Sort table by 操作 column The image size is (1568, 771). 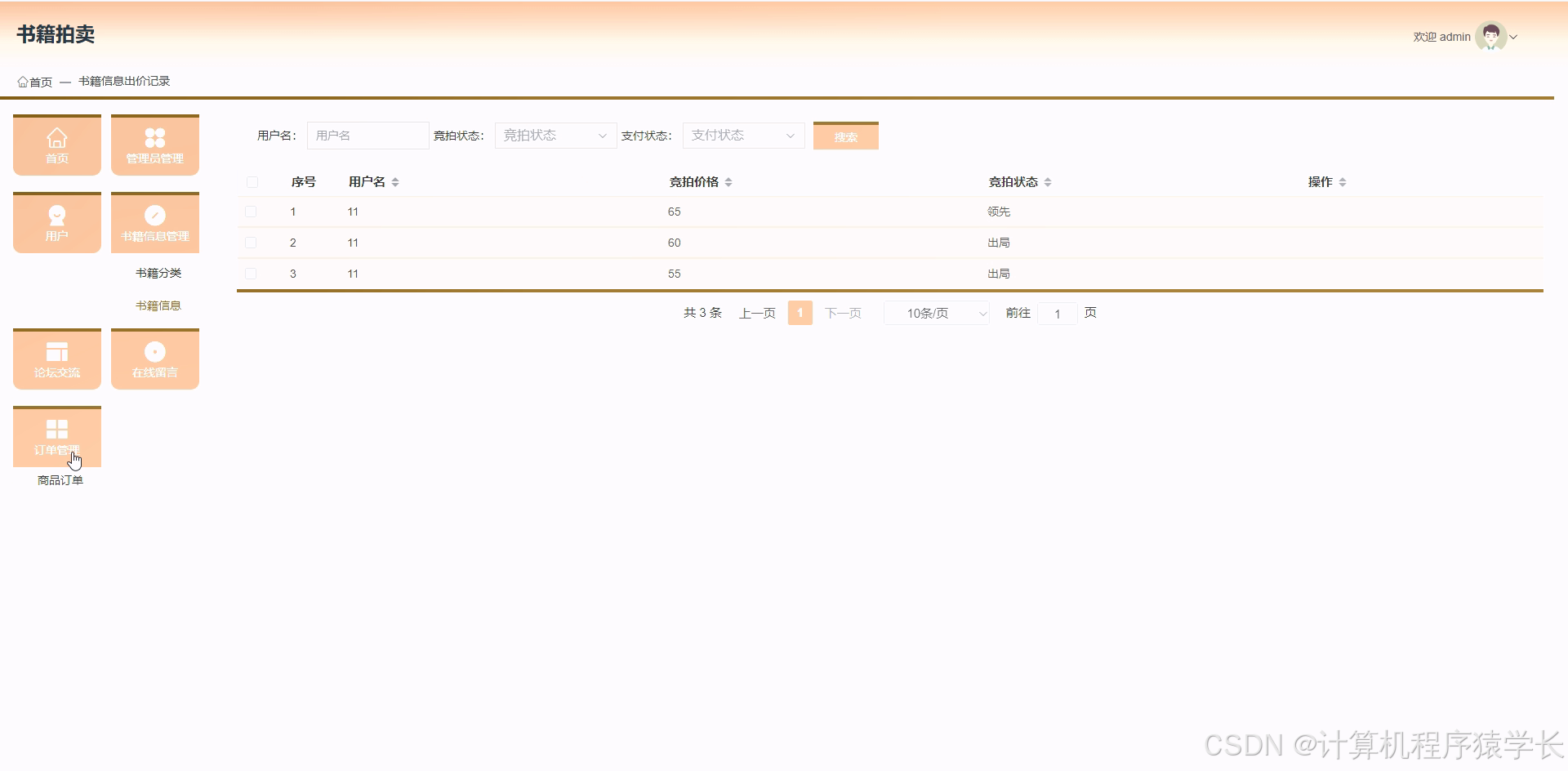click(x=1343, y=182)
